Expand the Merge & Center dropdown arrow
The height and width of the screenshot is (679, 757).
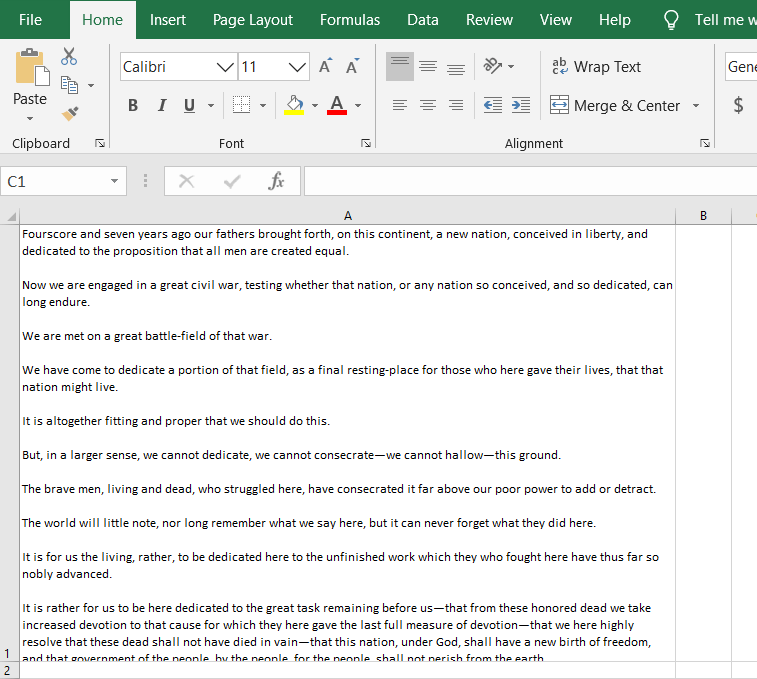pos(696,105)
